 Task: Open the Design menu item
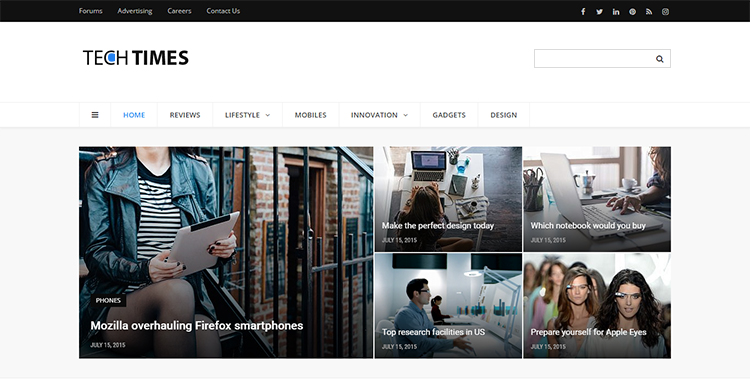tap(504, 115)
